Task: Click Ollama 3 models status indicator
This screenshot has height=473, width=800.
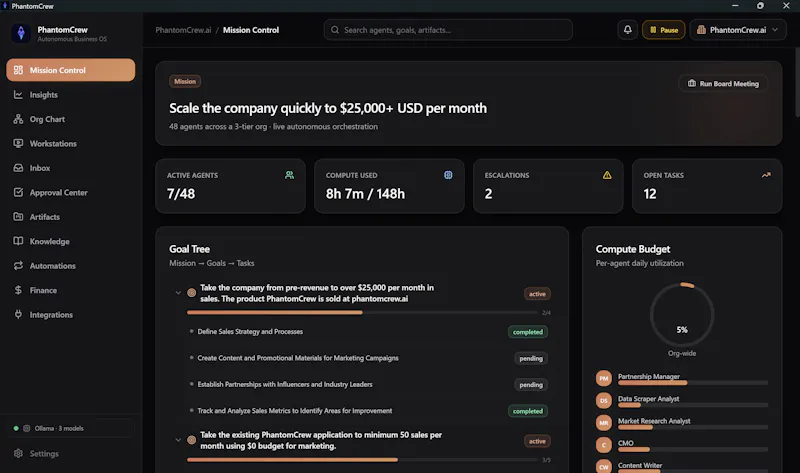Action: coord(70,429)
